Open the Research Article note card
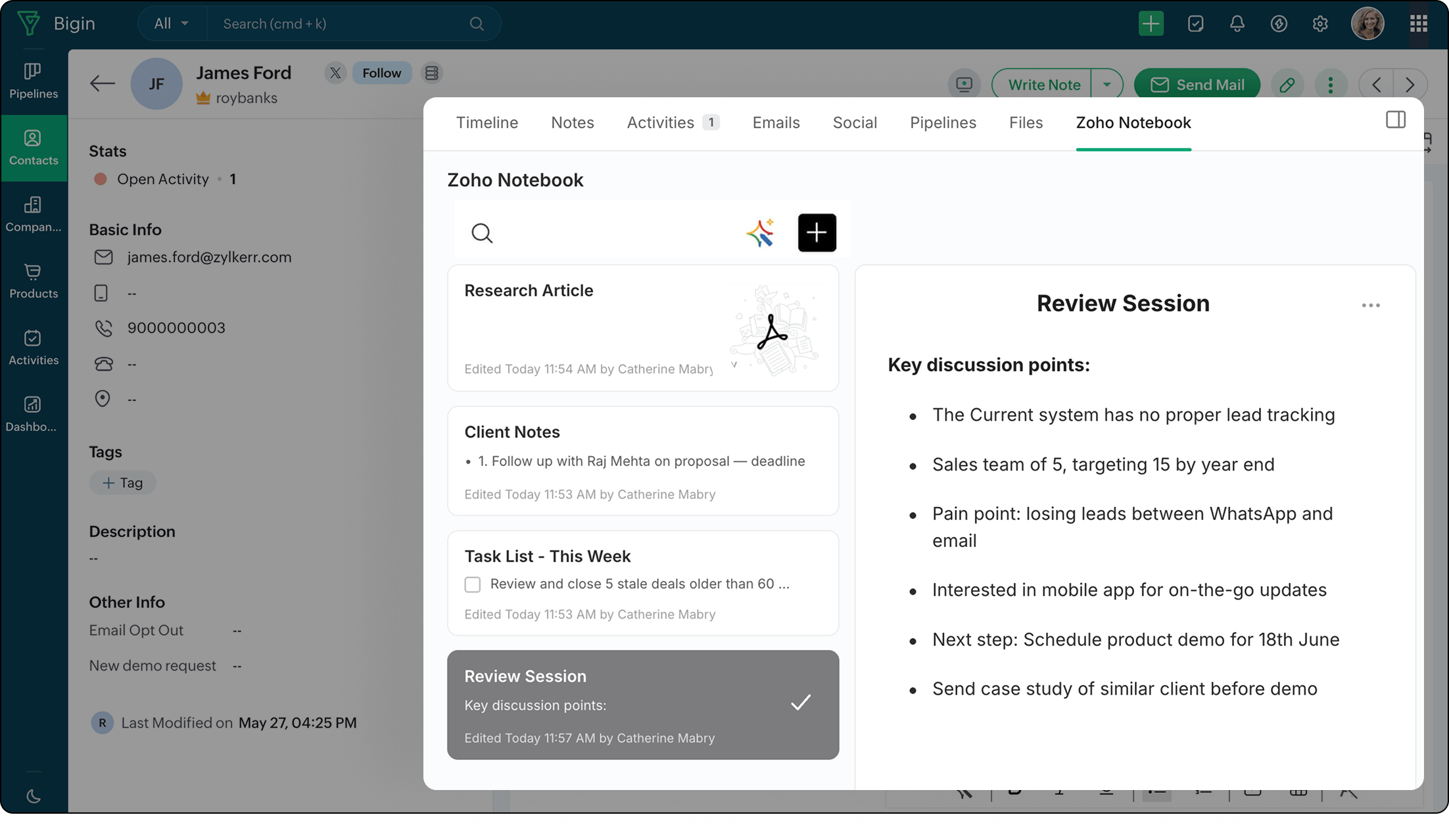This screenshot has width=1449, height=840. pyautogui.click(x=643, y=328)
